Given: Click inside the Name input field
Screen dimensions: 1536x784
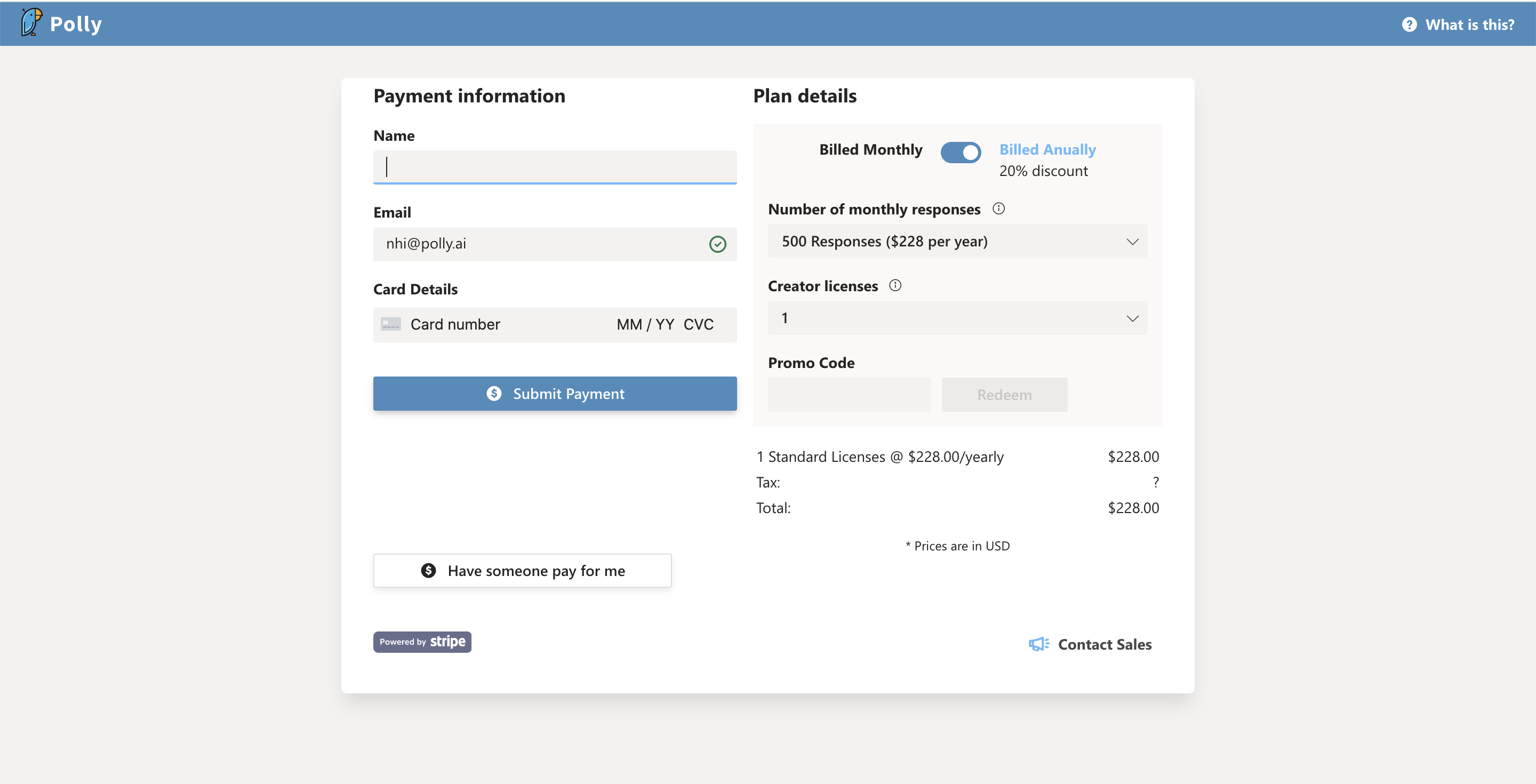Looking at the screenshot, I should [554, 167].
